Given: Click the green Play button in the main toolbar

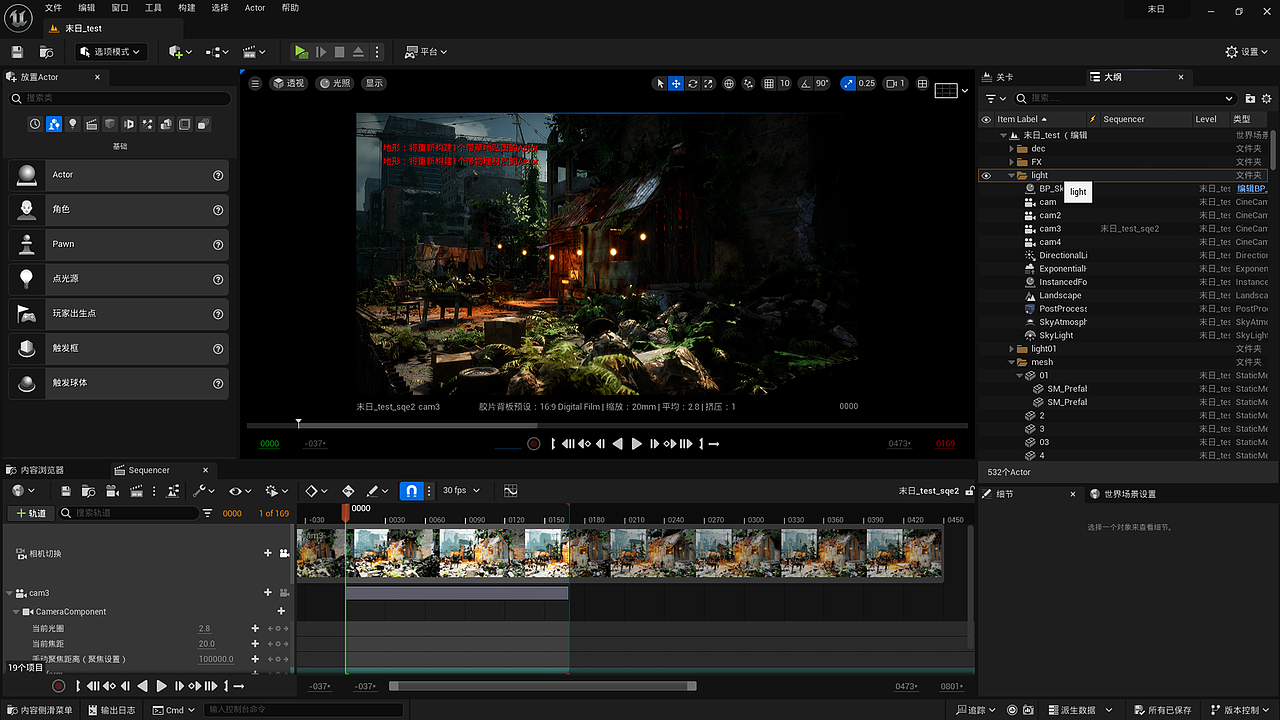Looking at the screenshot, I should (301, 52).
